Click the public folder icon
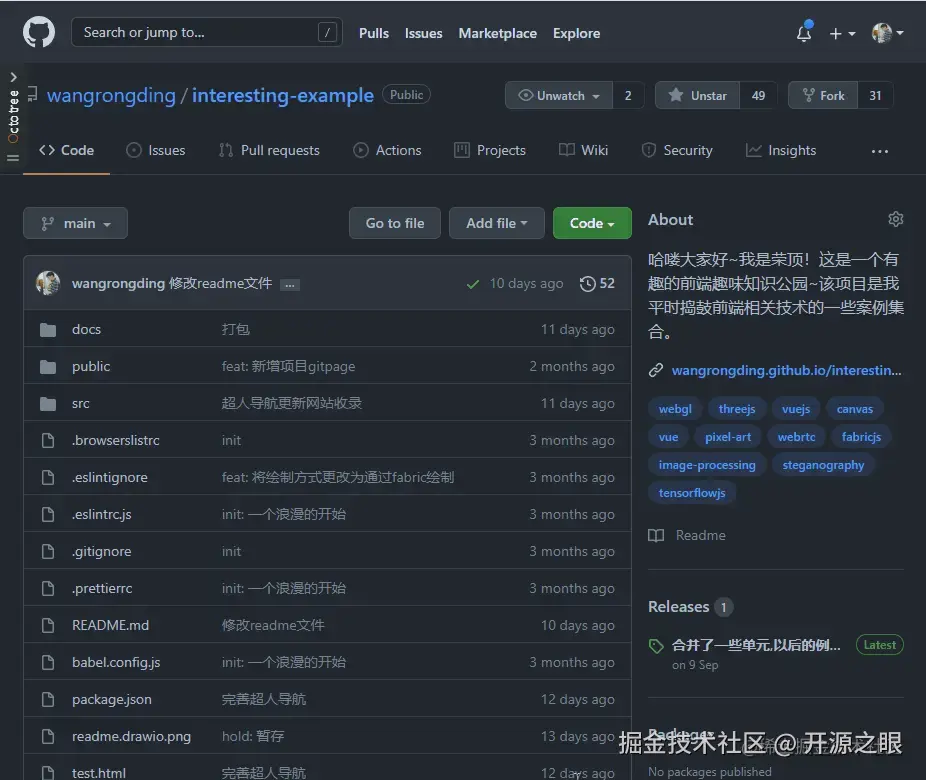Image resolution: width=926 pixels, height=780 pixels. coord(48,367)
